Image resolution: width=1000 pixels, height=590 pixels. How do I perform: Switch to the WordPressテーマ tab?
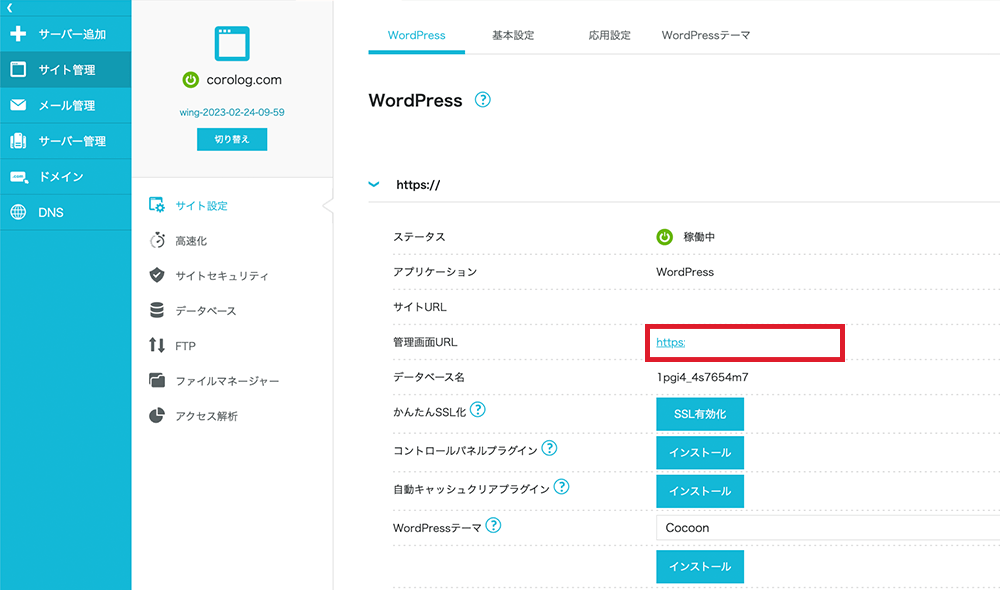click(705, 35)
